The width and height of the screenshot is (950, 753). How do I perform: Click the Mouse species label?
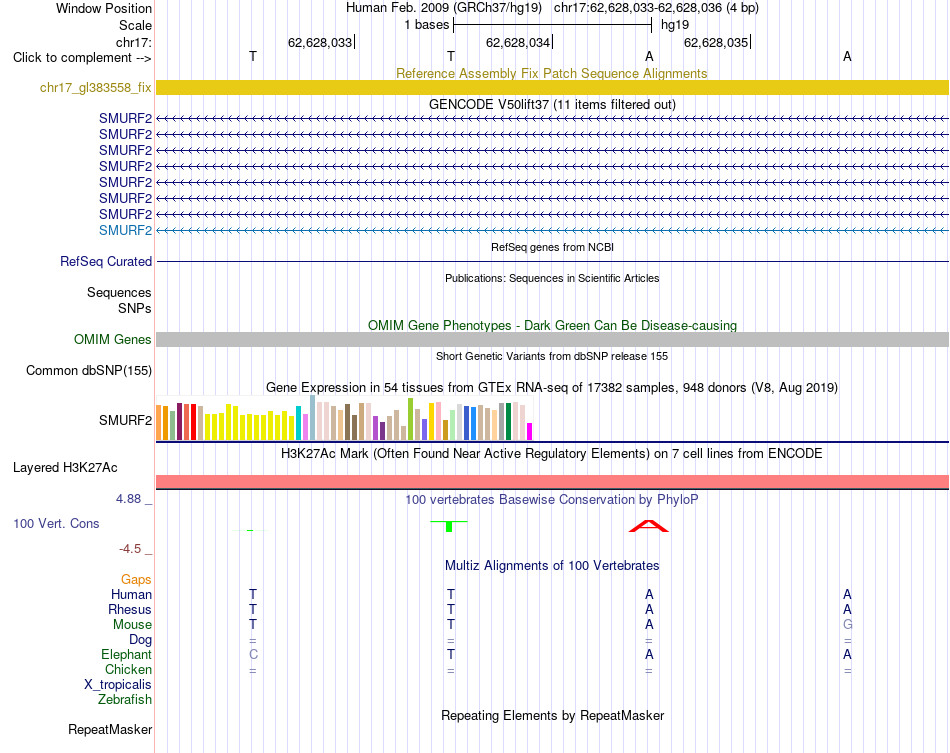132,625
